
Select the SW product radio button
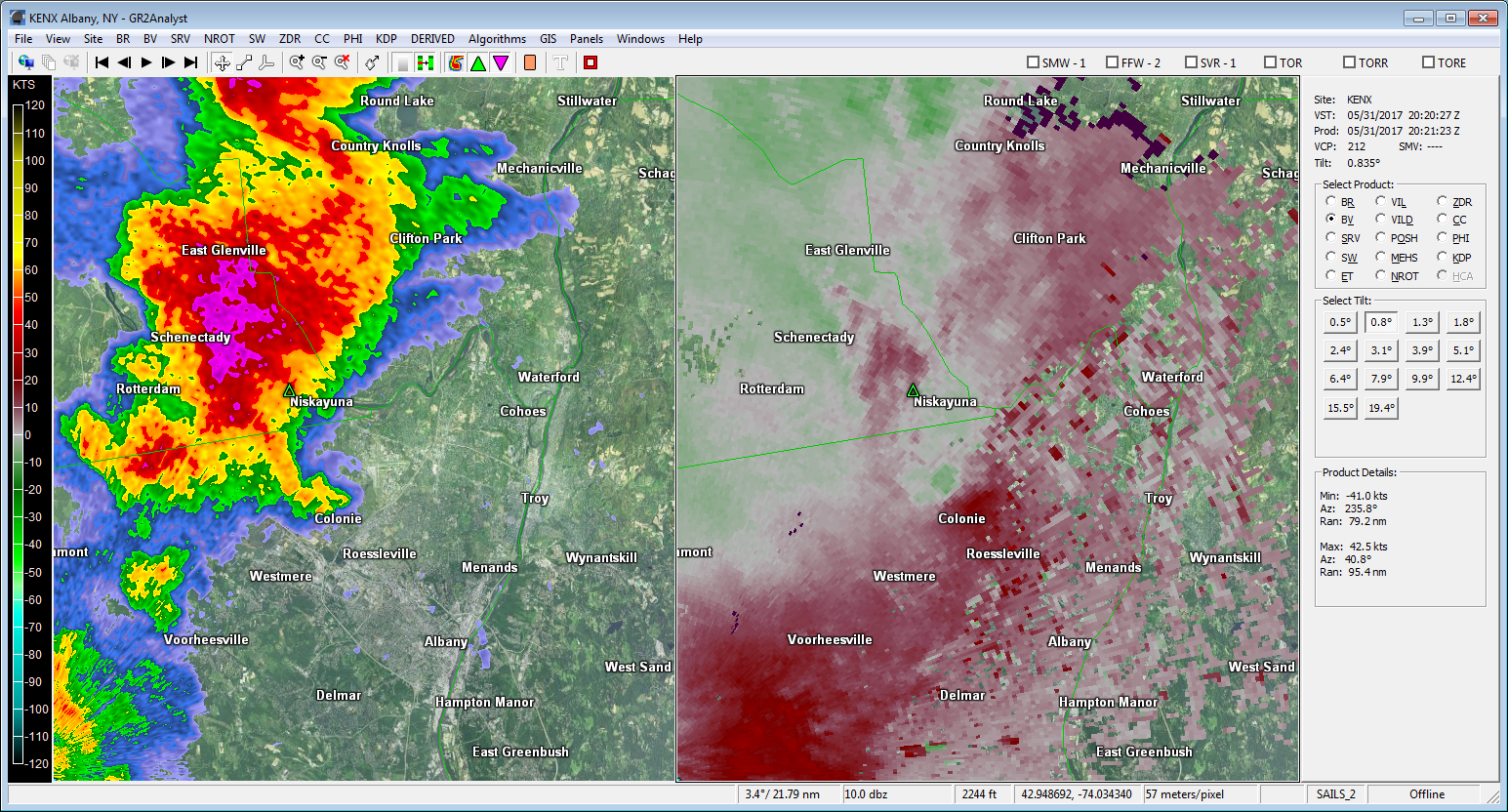pos(1331,257)
